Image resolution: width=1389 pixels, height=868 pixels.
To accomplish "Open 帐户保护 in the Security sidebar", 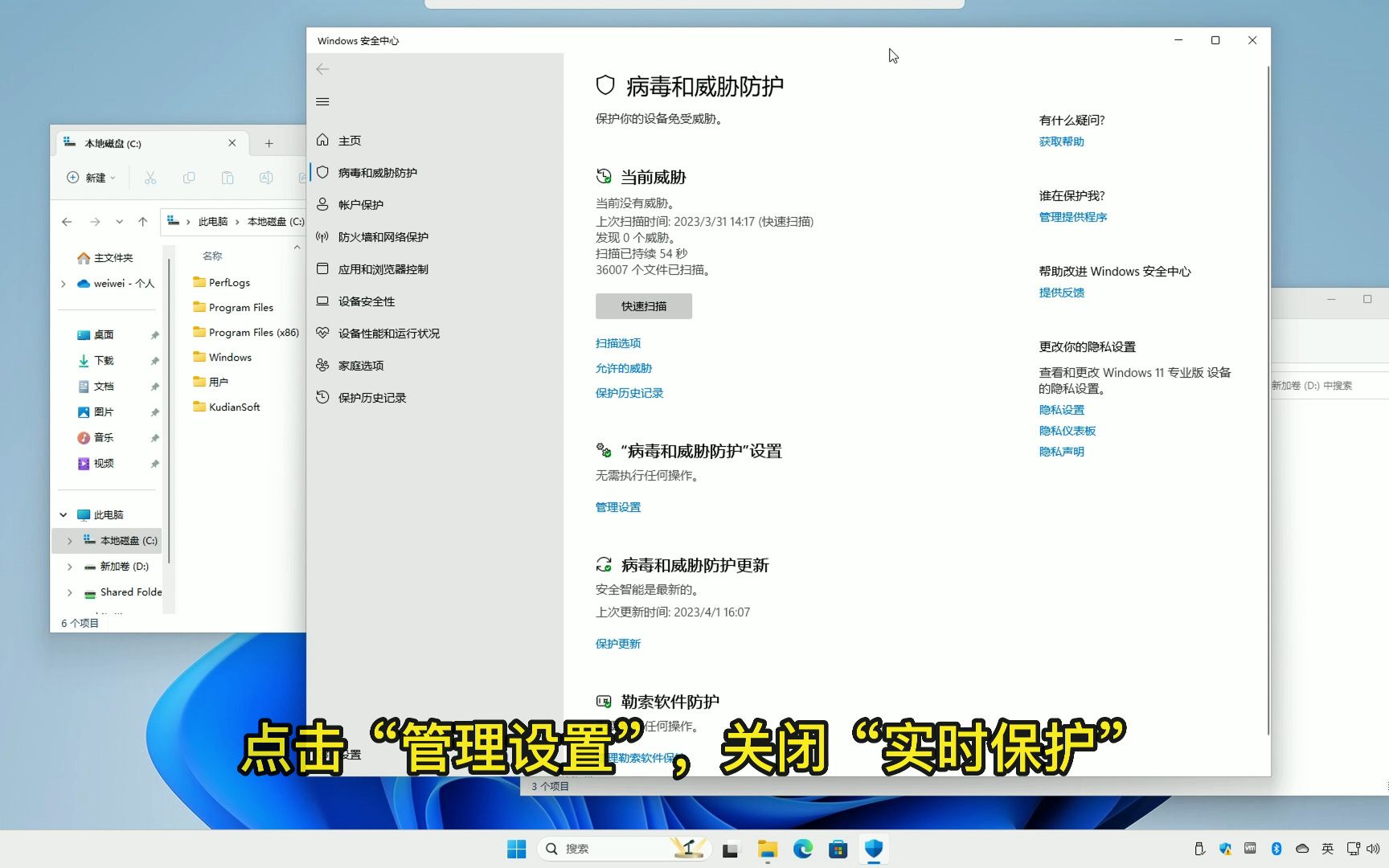I will [361, 204].
